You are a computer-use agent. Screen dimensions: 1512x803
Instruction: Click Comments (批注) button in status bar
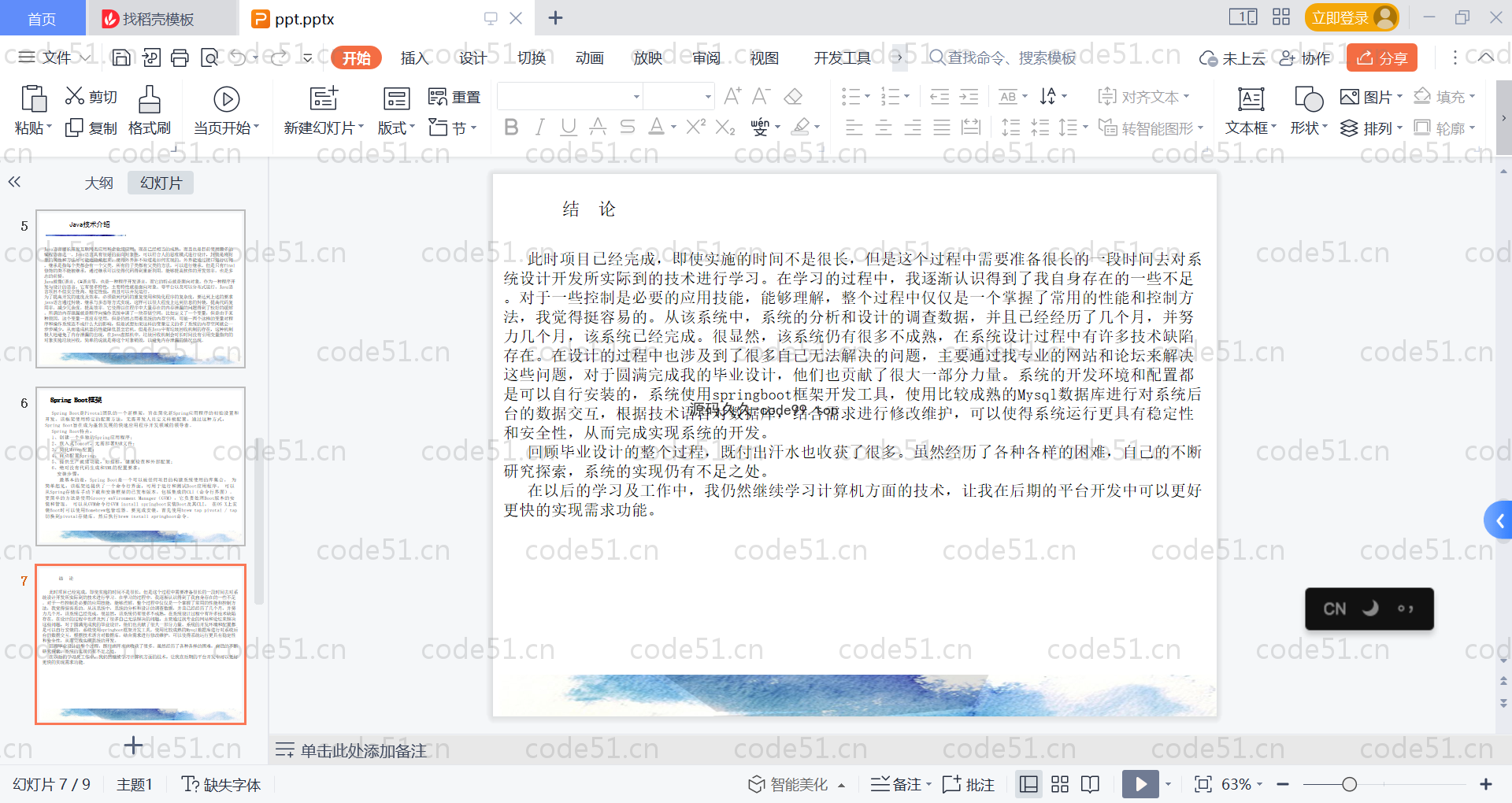[969, 784]
